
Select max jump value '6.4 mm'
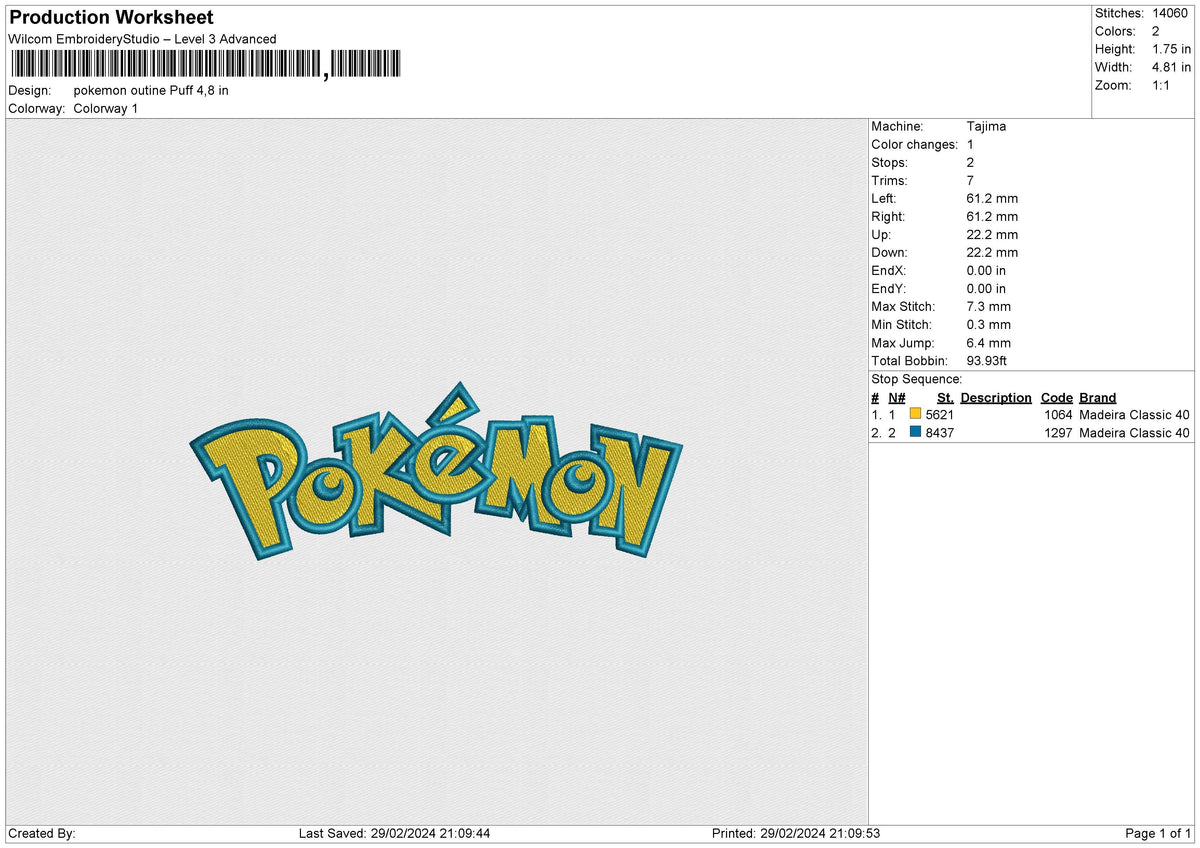coord(989,342)
